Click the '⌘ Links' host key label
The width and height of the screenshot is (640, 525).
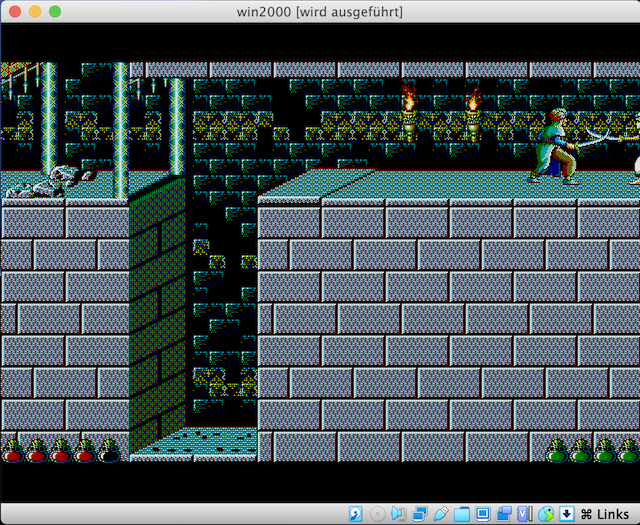(x=604, y=514)
